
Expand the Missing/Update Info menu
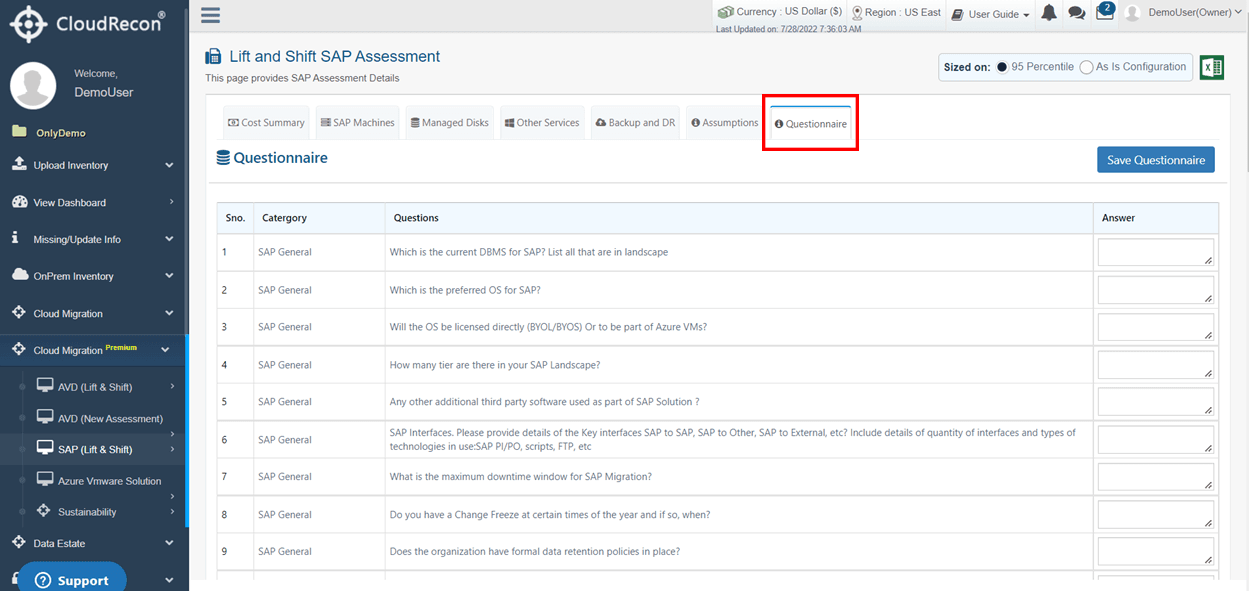pos(94,239)
